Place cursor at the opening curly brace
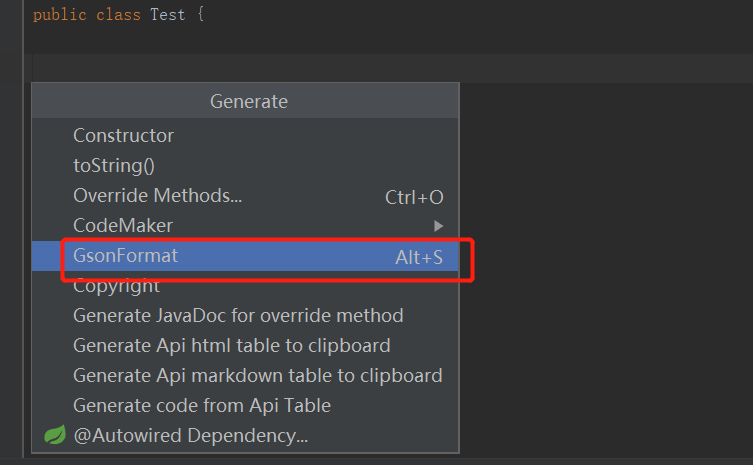Image resolution: width=753 pixels, height=465 pixels. click(x=200, y=15)
